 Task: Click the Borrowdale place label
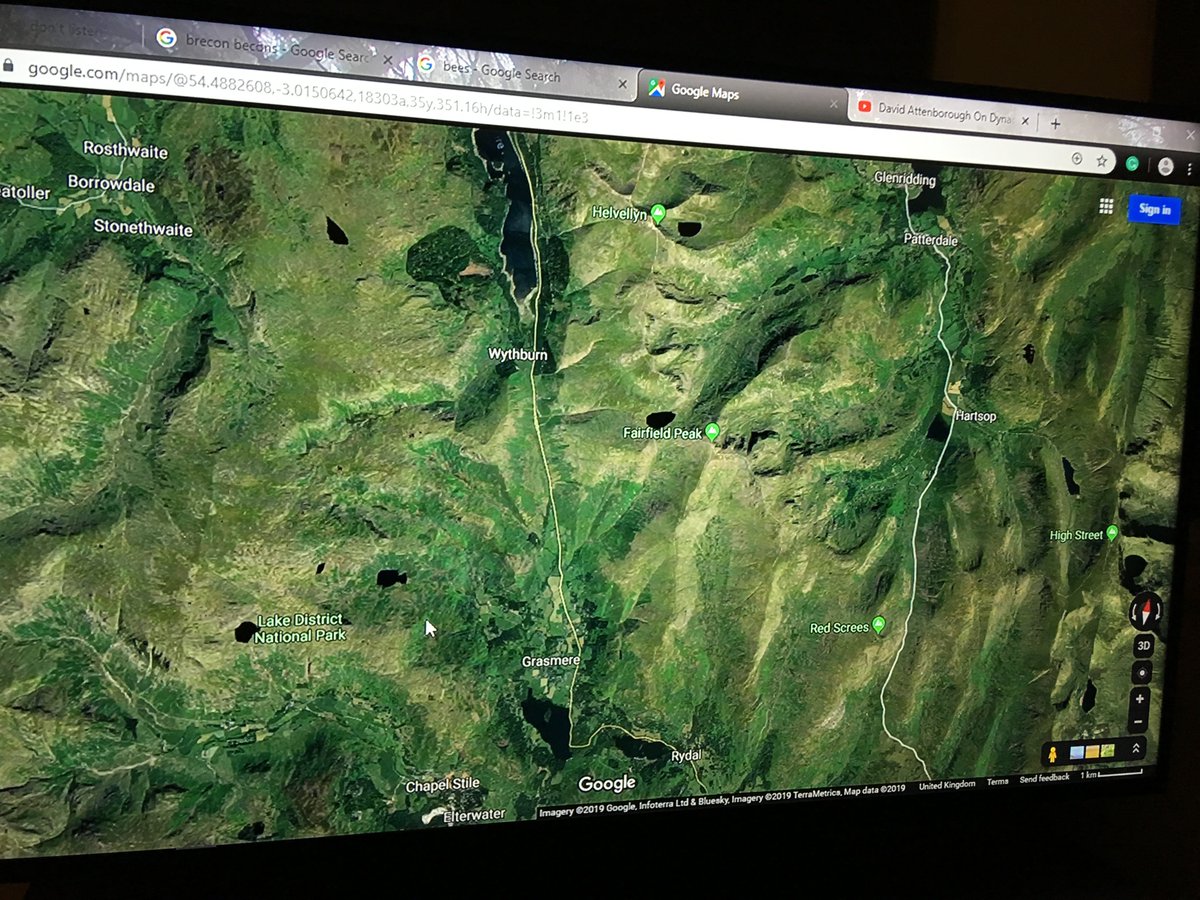pos(111,183)
